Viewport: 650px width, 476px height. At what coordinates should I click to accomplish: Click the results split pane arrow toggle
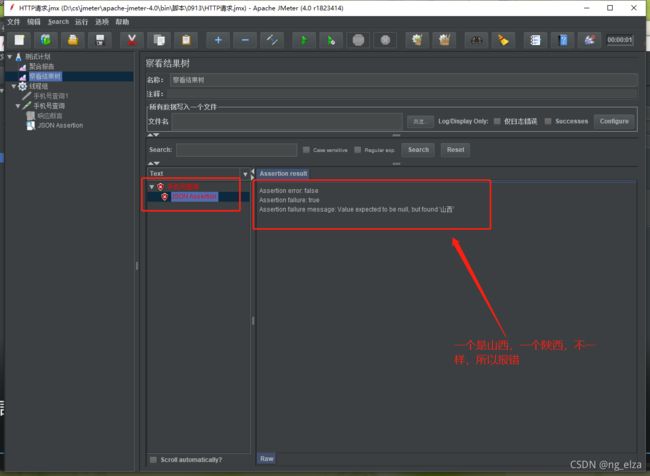252,174
